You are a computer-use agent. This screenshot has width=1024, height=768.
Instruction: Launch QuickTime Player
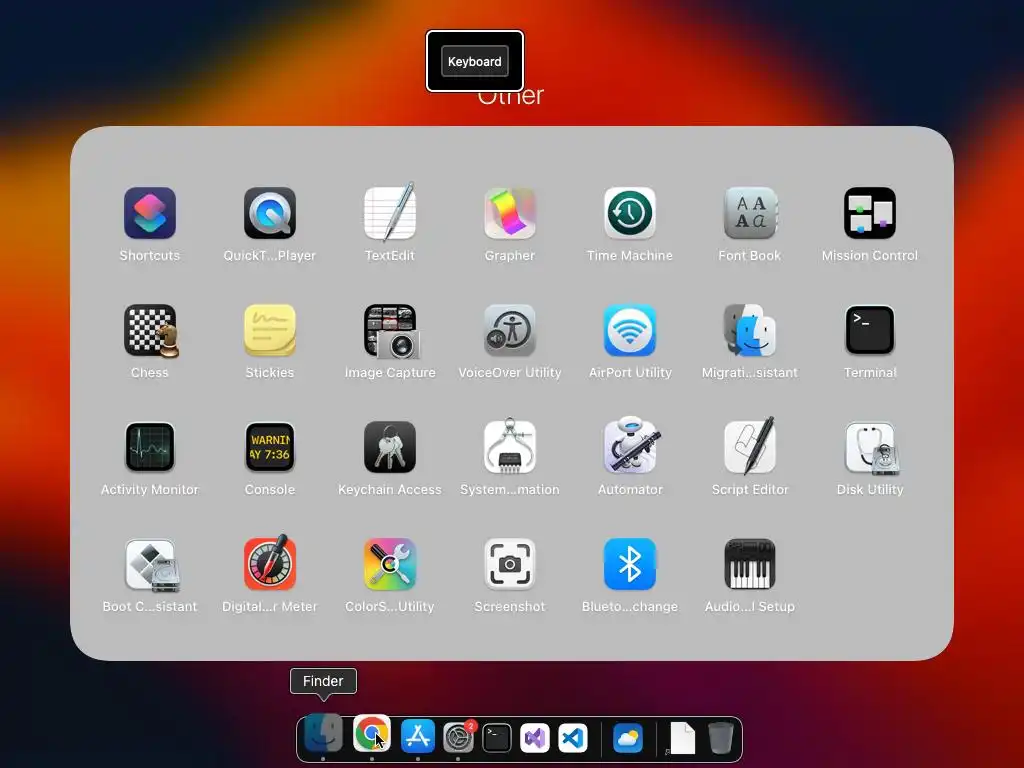pos(270,213)
